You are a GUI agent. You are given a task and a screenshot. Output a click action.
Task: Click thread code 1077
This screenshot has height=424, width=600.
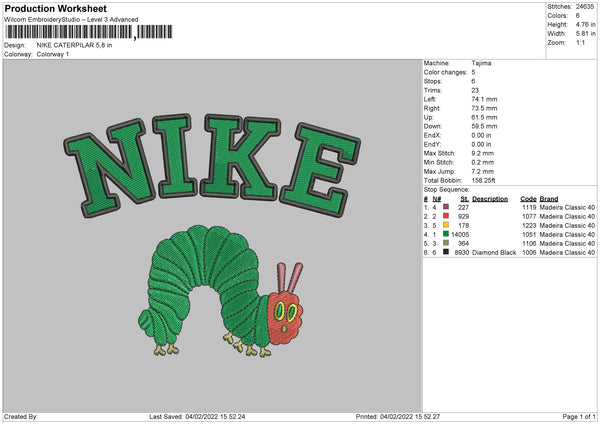529,217
